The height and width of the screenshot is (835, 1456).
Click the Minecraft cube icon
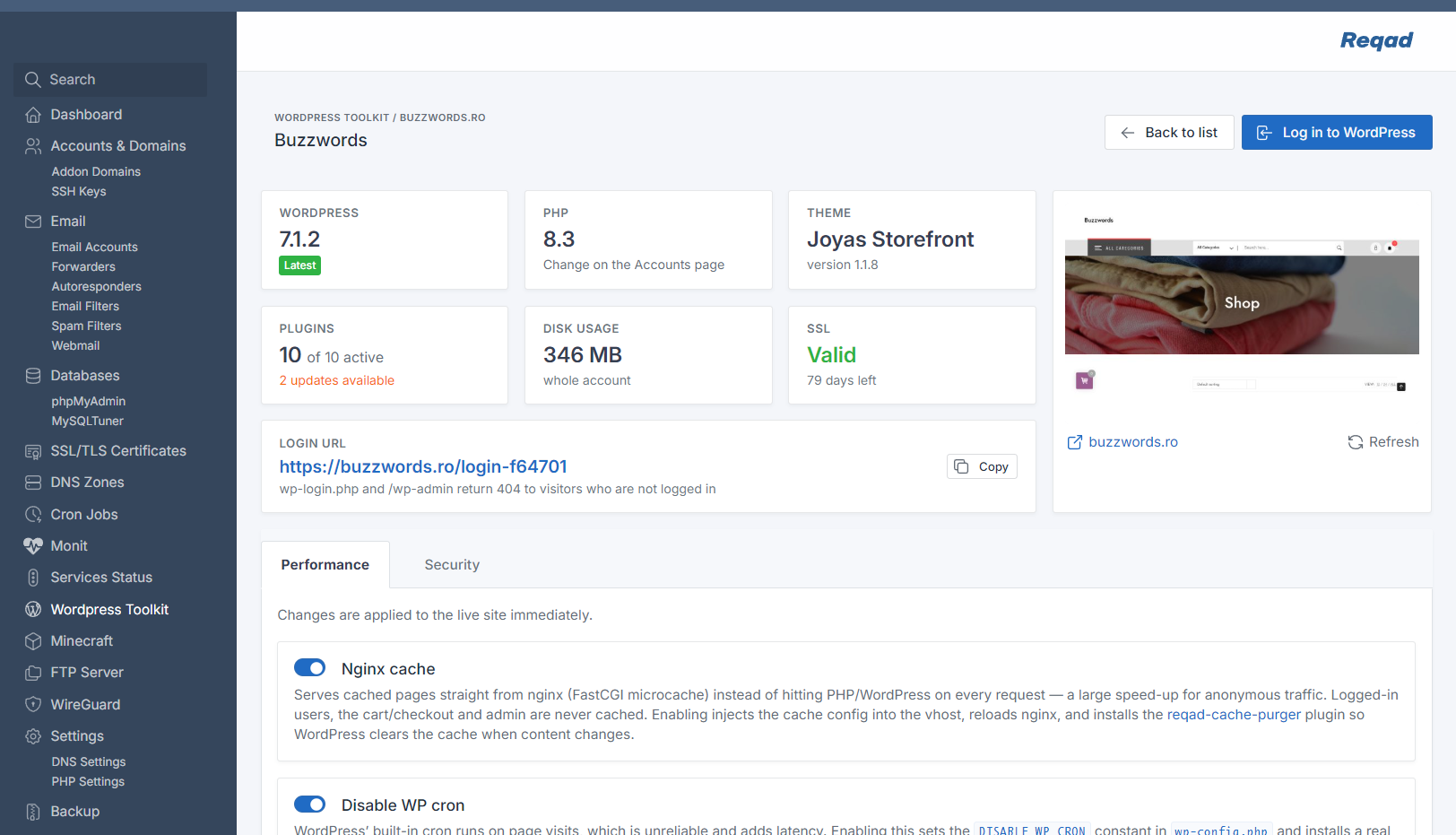(x=33, y=641)
